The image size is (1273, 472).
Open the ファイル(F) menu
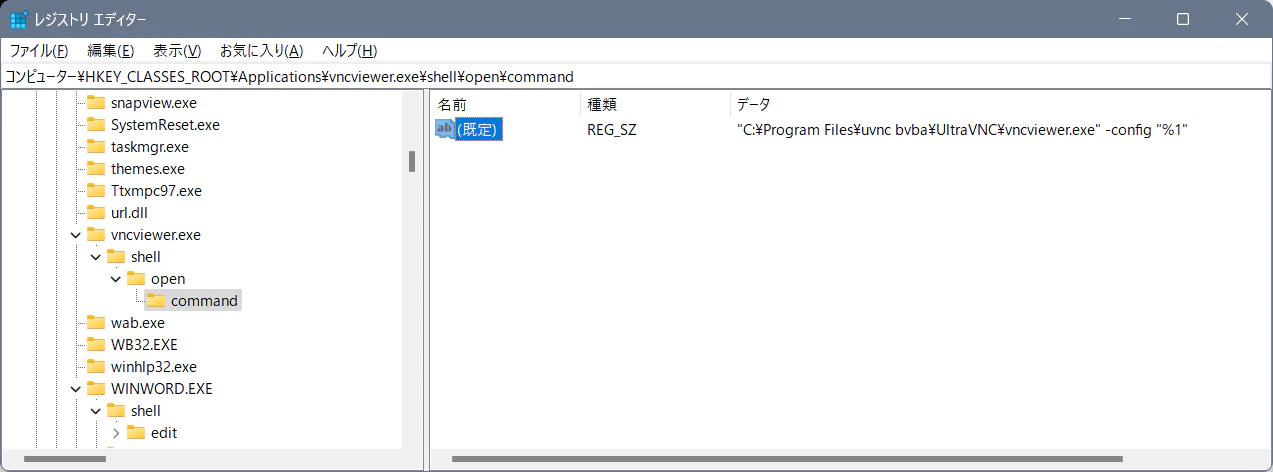click(39, 51)
